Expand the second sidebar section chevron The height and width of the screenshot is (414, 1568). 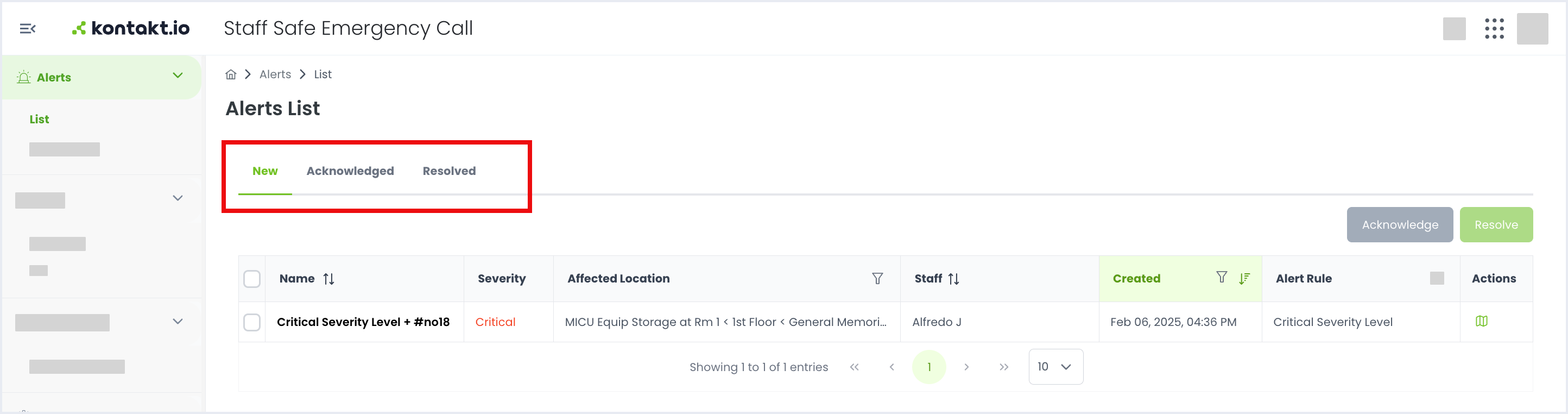click(x=178, y=198)
